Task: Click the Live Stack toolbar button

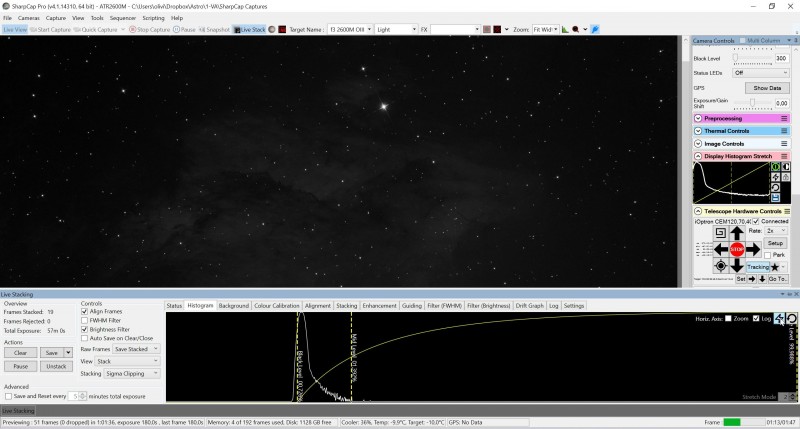Action: tap(249, 30)
